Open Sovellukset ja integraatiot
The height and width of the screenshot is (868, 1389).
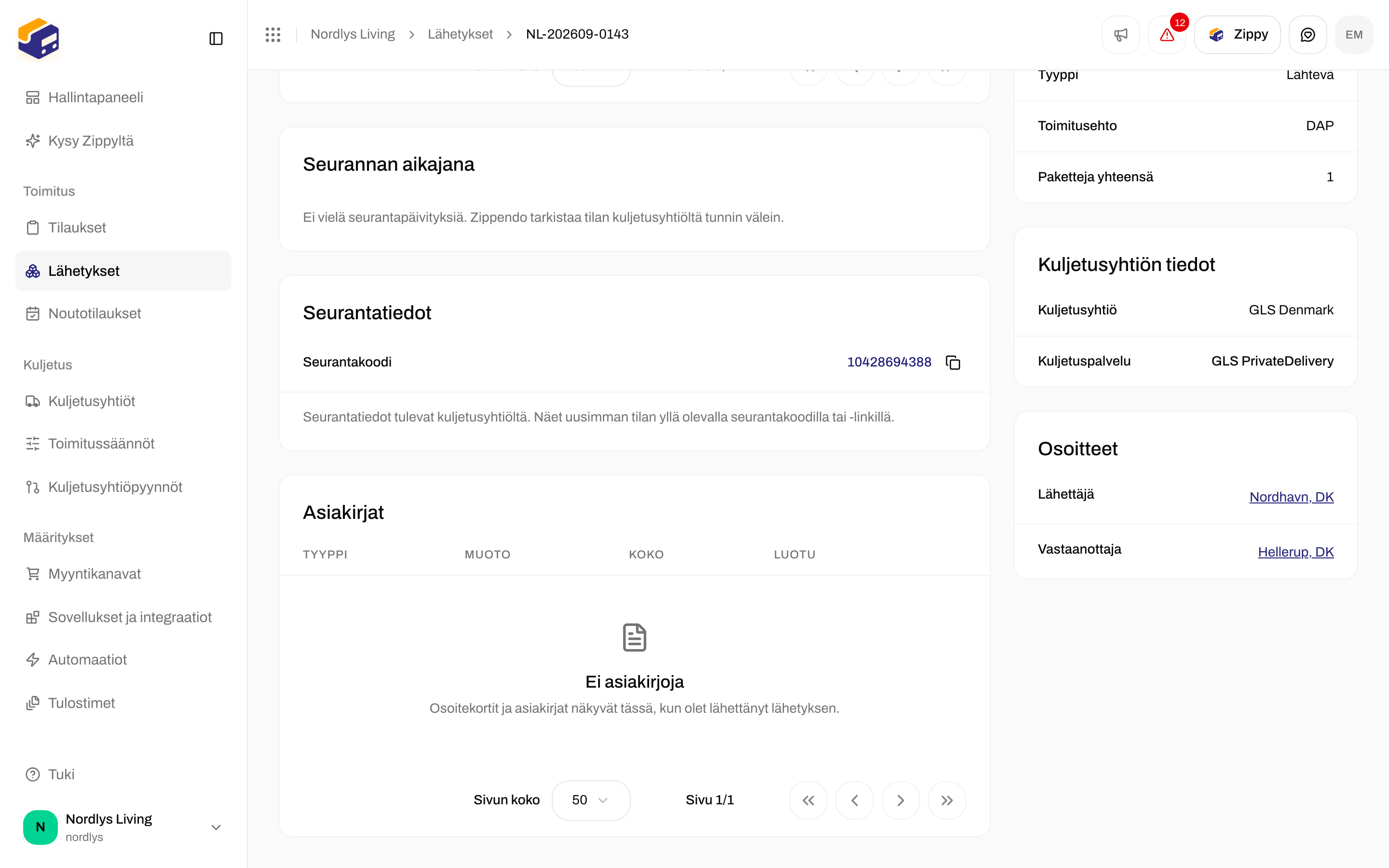point(123,617)
